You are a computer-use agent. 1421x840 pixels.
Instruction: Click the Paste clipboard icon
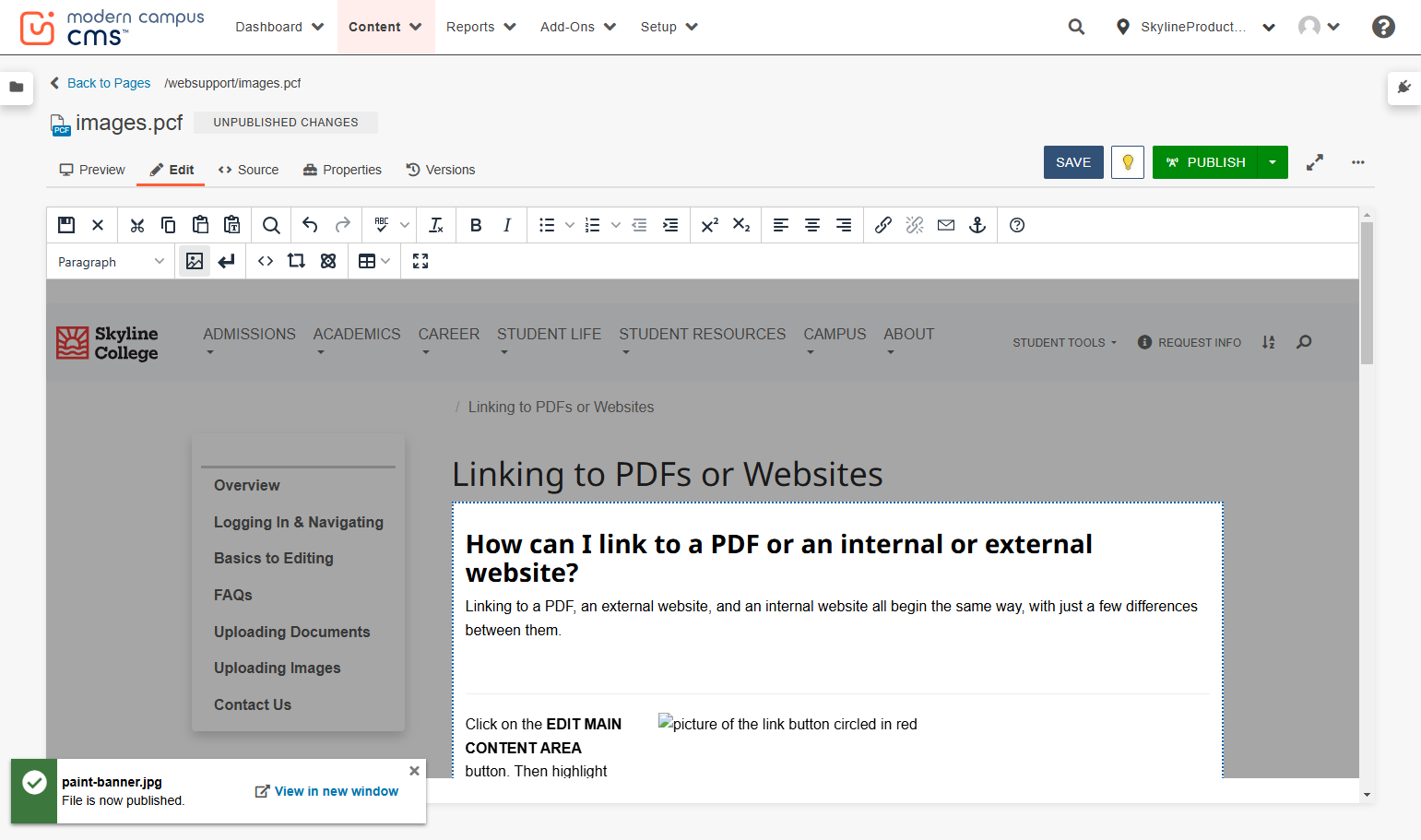(200, 225)
